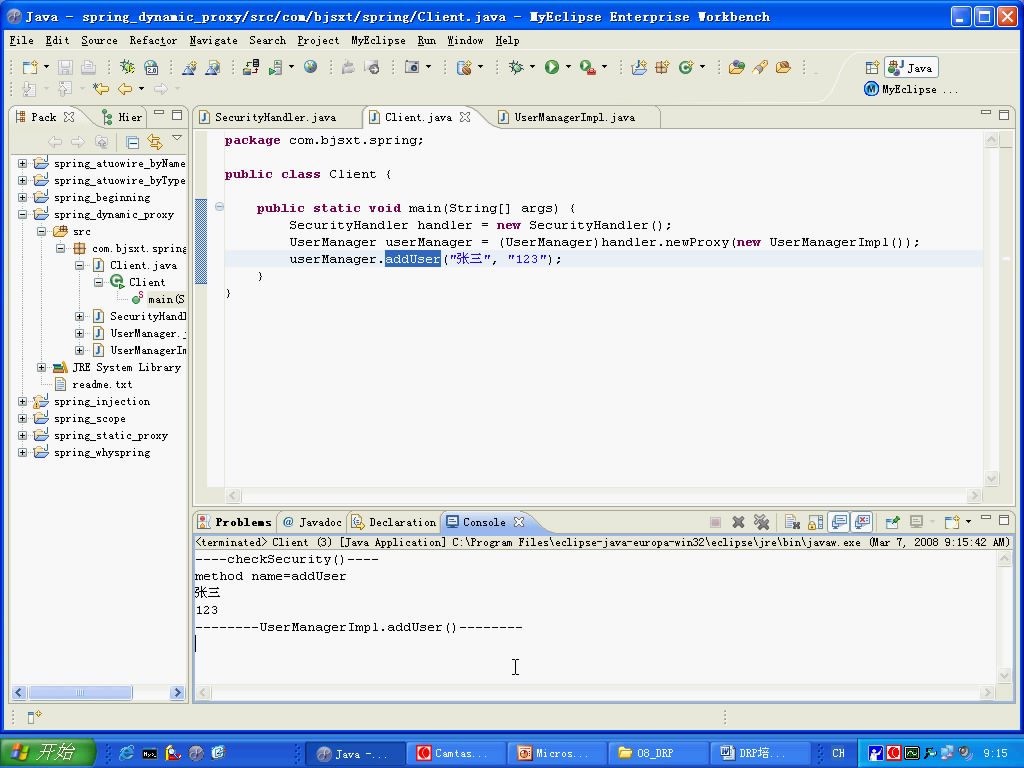
Task: Toggle Link with Editor in Package Explorer
Action: (154, 142)
